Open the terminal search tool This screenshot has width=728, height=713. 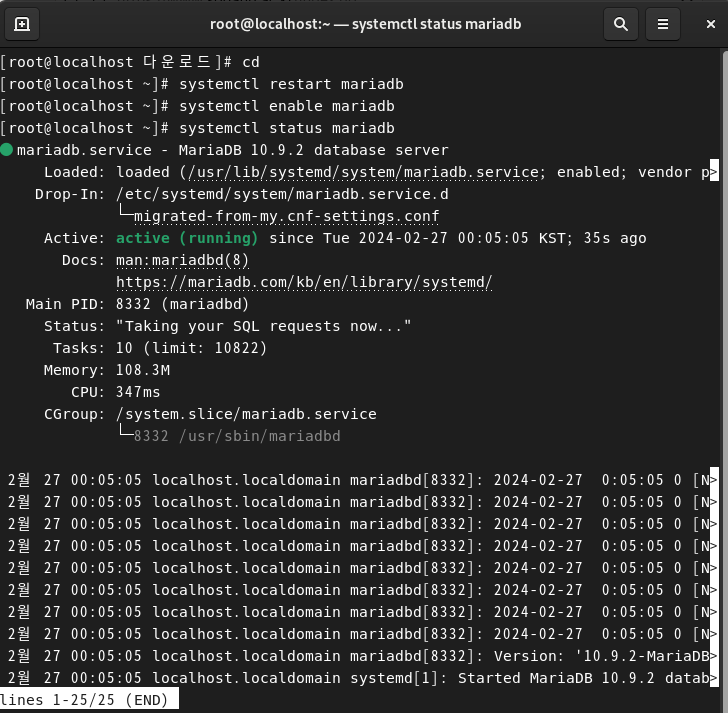621,24
